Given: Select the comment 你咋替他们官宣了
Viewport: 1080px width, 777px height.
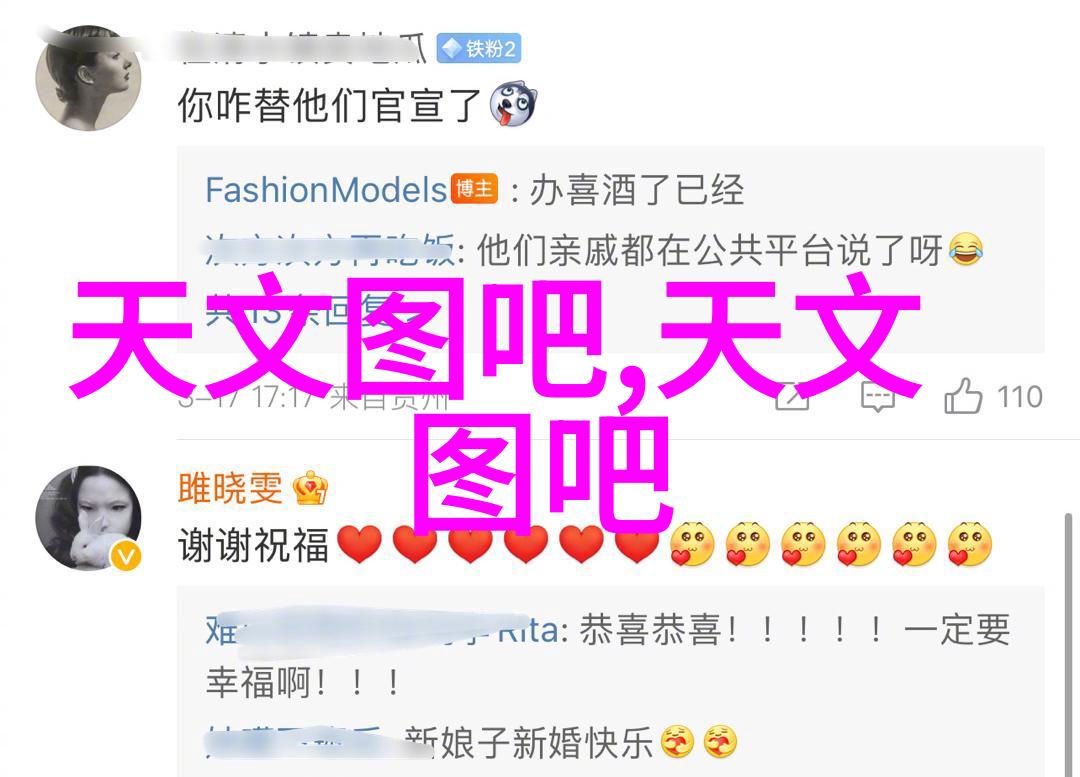Looking at the screenshot, I should pyautogui.click(x=329, y=106).
